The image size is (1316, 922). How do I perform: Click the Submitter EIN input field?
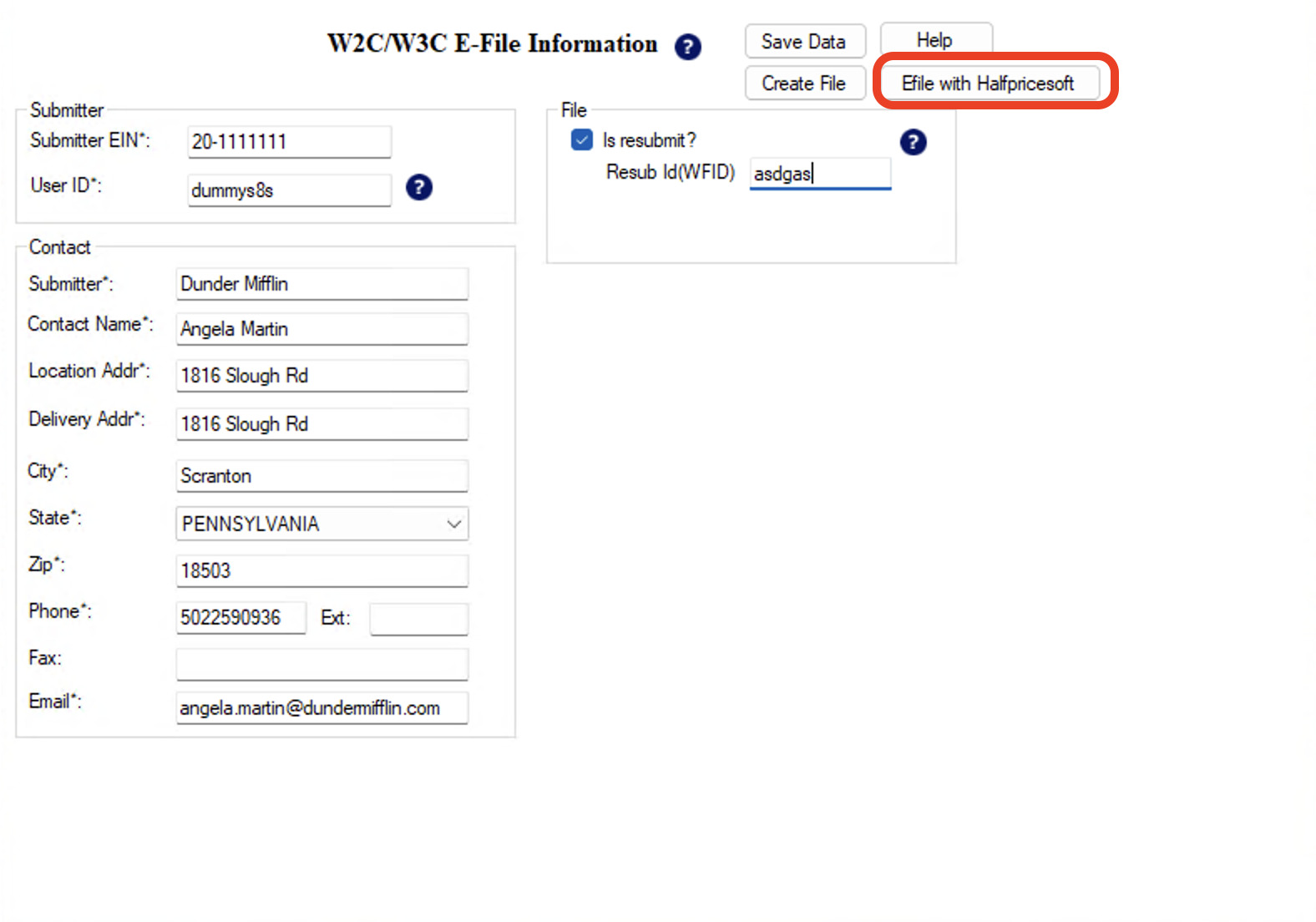[289, 142]
